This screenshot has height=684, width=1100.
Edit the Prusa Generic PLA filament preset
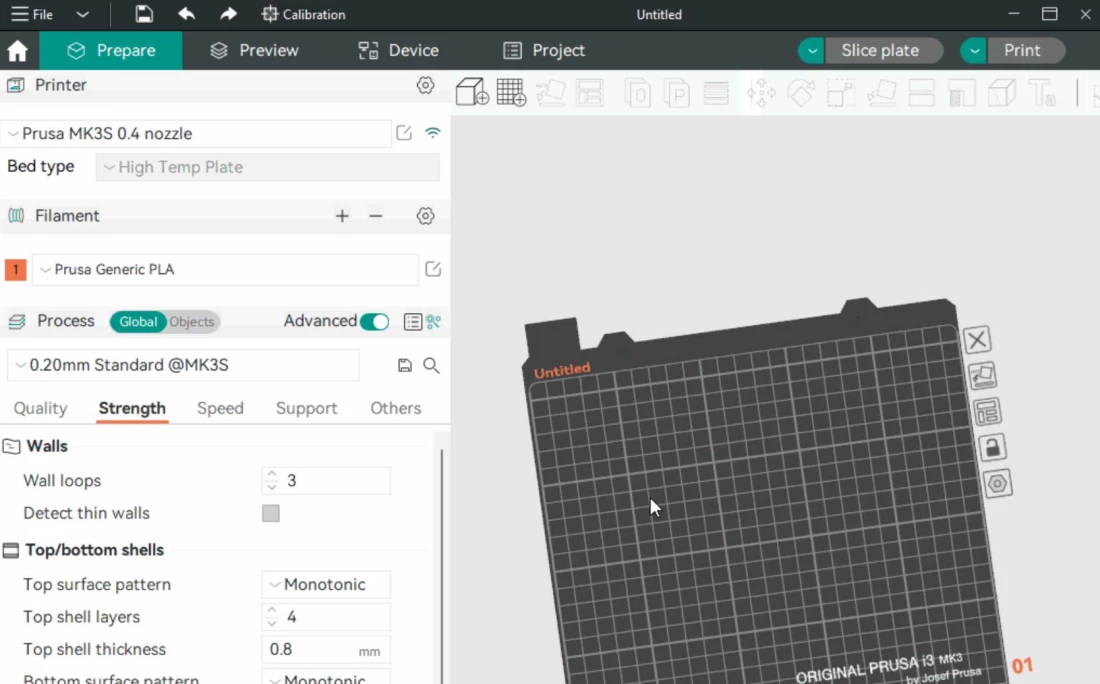[x=433, y=269]
